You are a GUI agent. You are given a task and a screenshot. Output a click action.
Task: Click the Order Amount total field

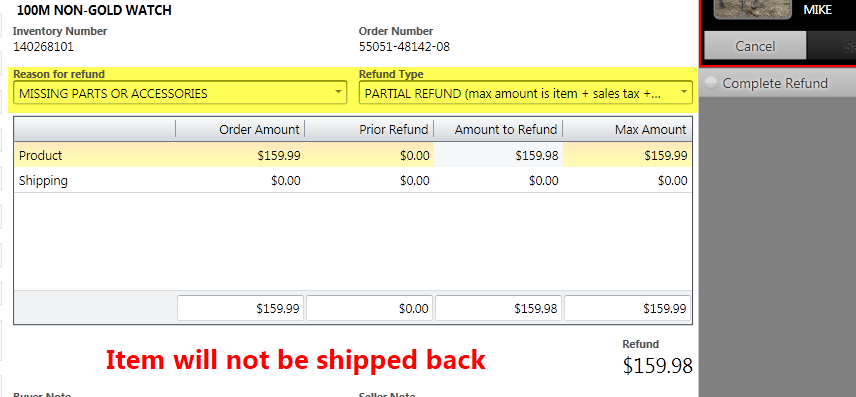(240, 308)
